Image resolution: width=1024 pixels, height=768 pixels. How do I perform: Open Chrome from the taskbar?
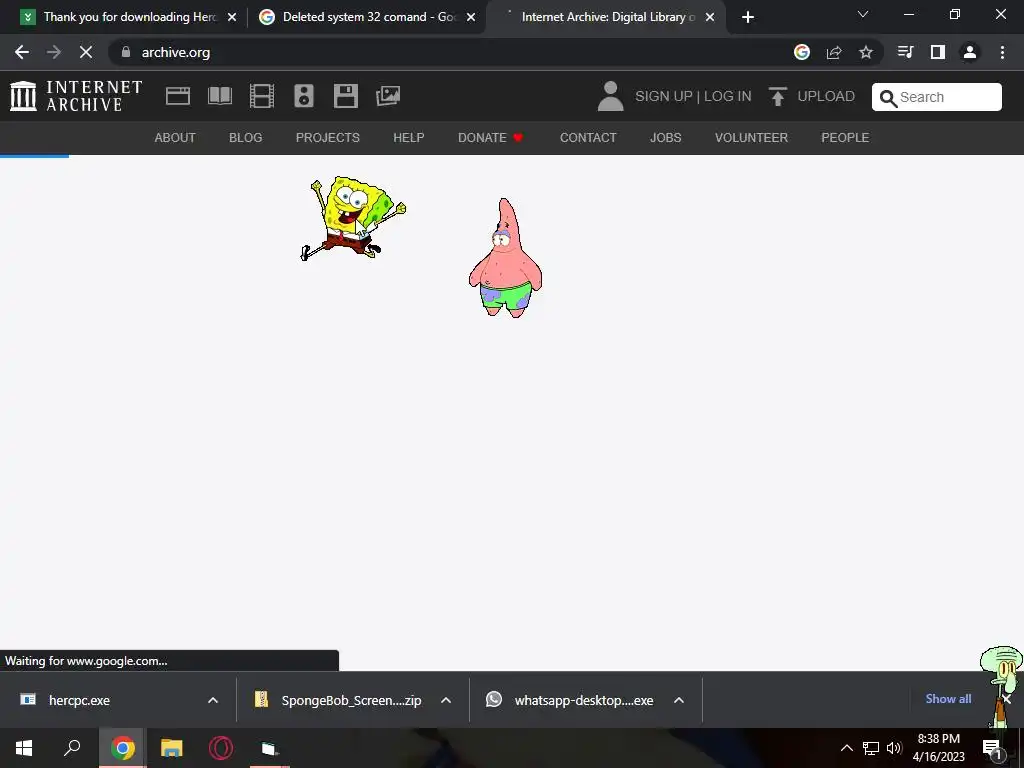pos(123,748)
